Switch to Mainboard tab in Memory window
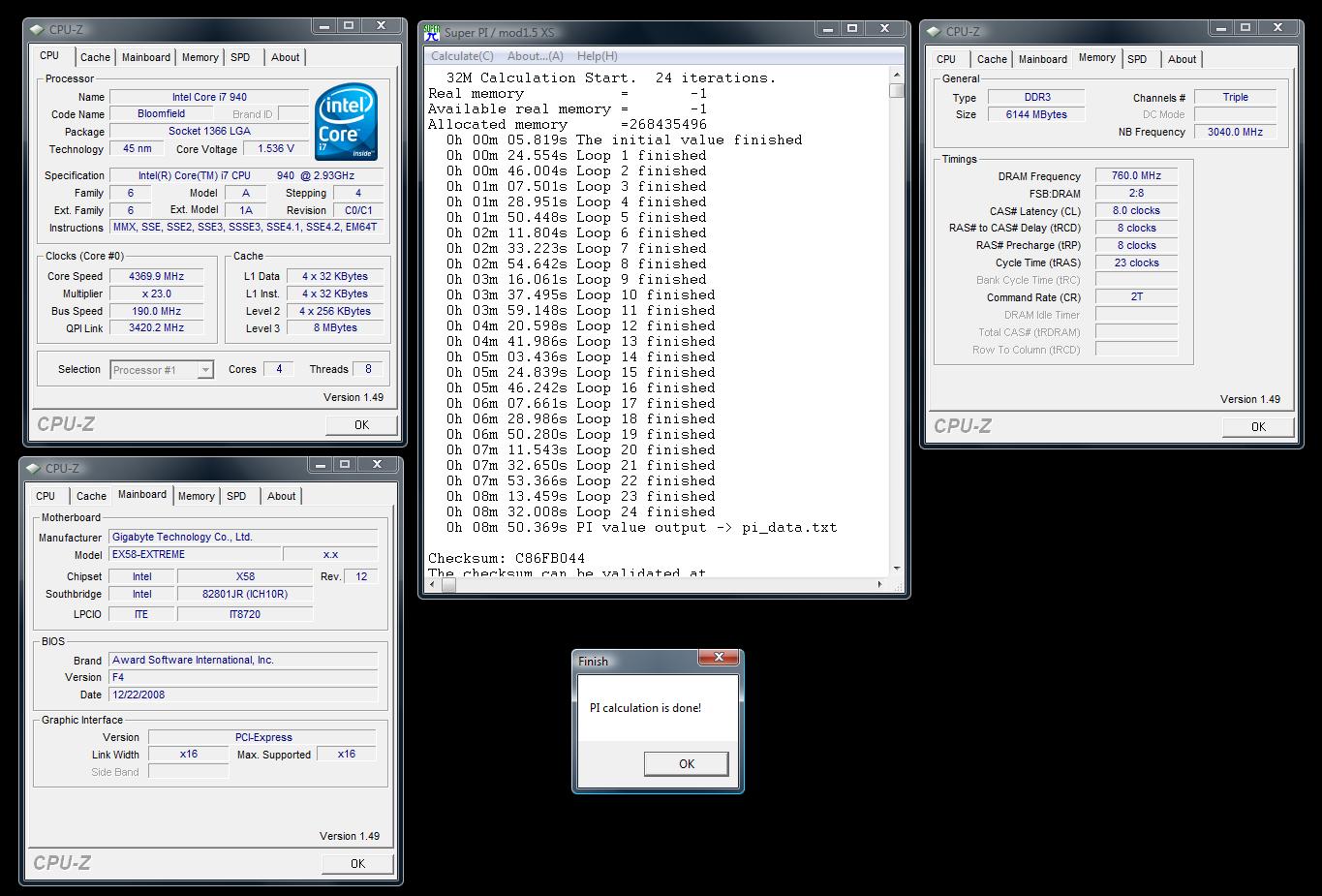 1043,59
